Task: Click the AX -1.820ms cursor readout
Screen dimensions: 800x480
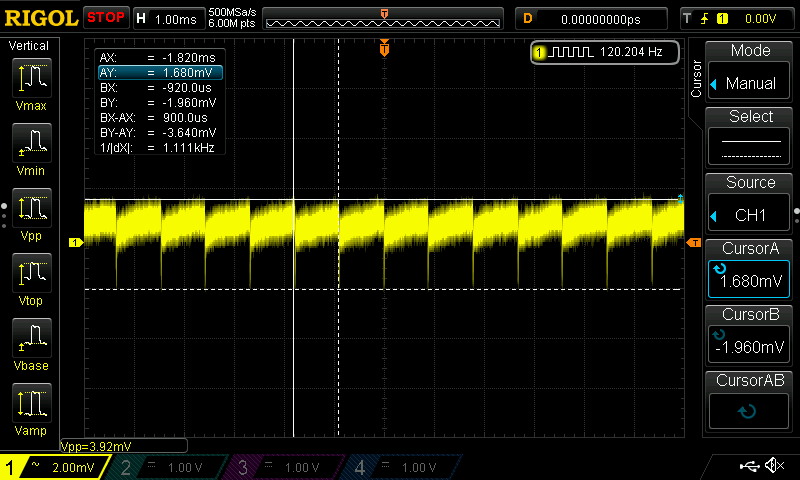Action: coord(158,58)
